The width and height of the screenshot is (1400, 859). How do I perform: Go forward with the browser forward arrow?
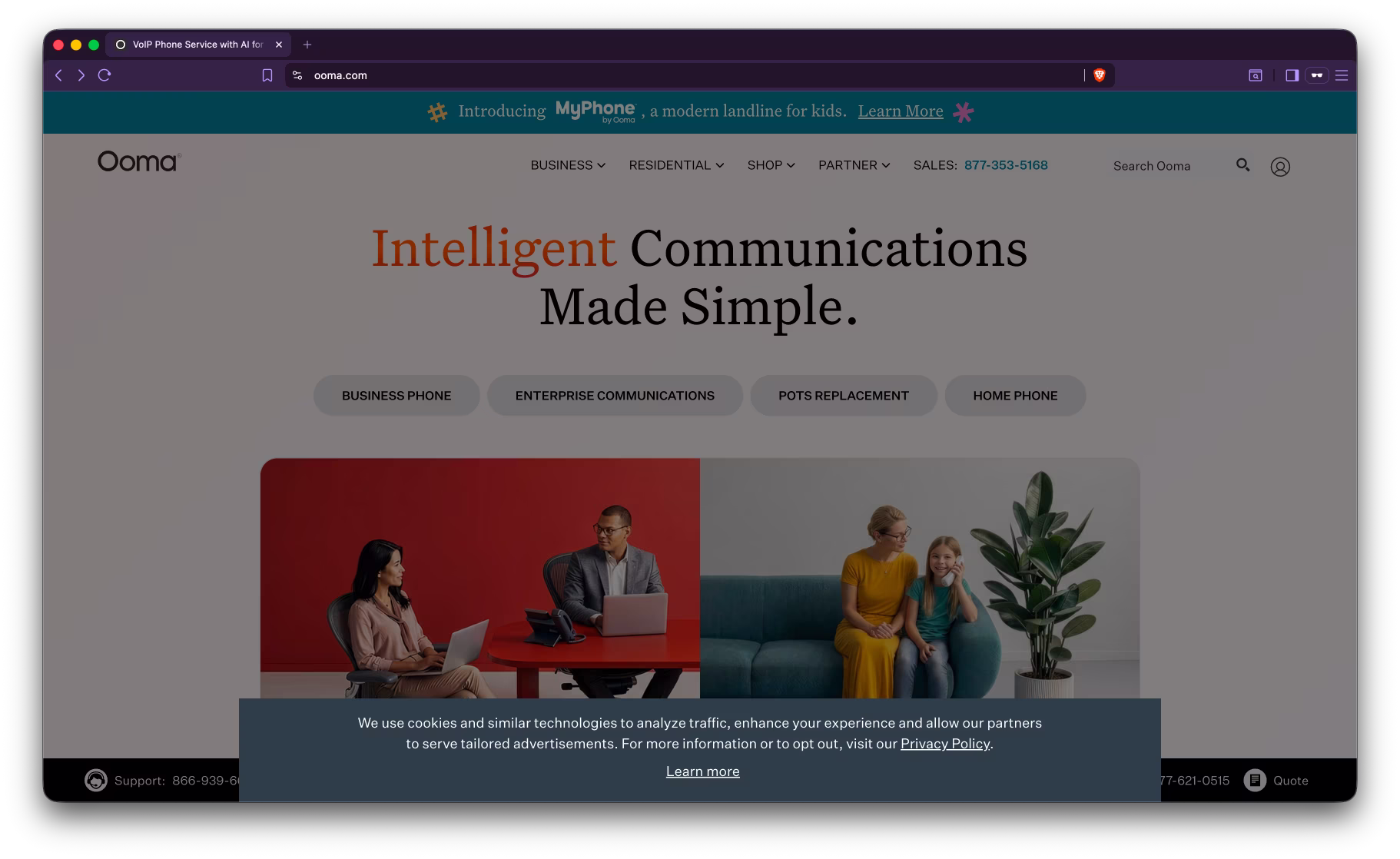pos(81,75)
